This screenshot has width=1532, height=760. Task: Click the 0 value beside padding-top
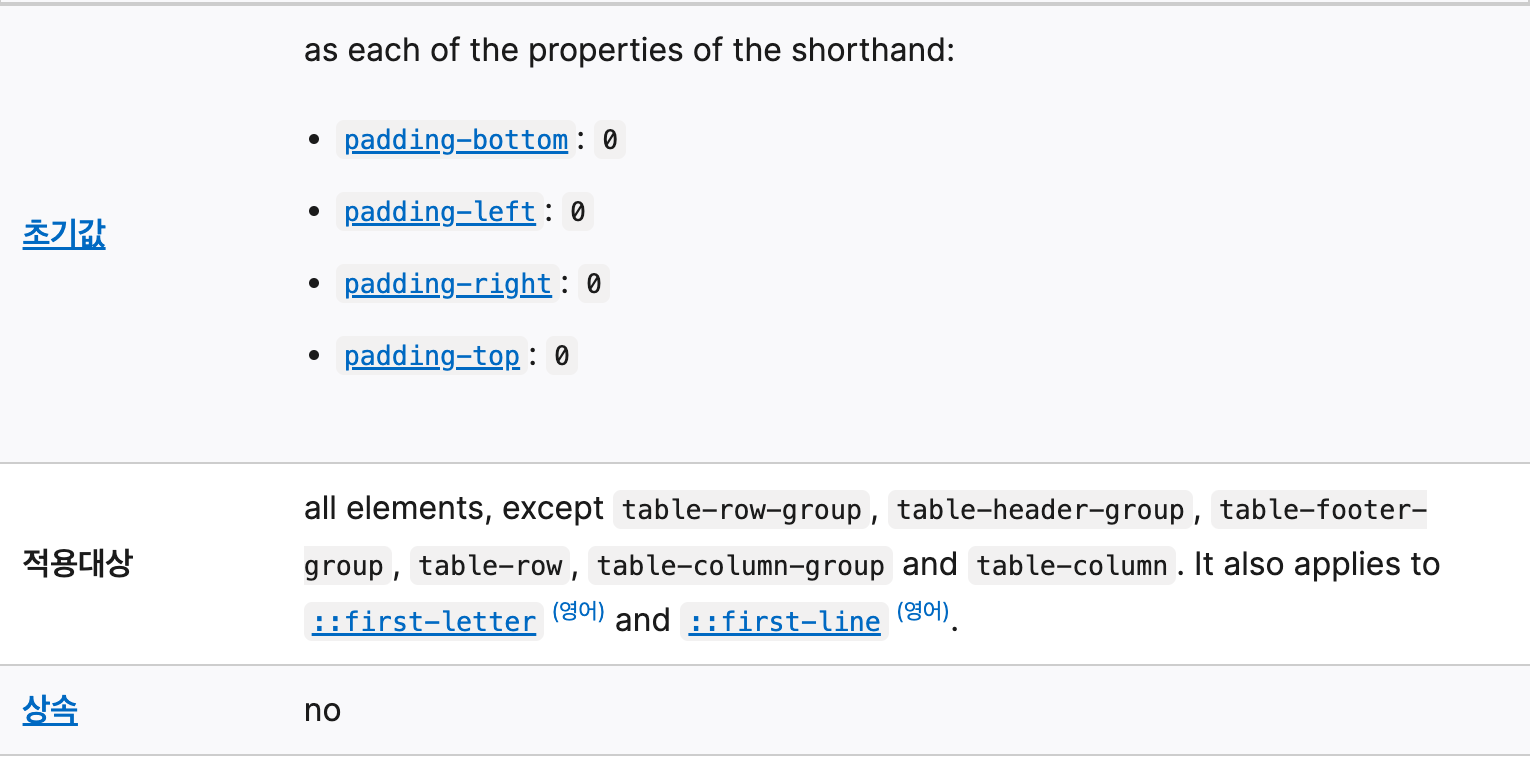(562, 356)
